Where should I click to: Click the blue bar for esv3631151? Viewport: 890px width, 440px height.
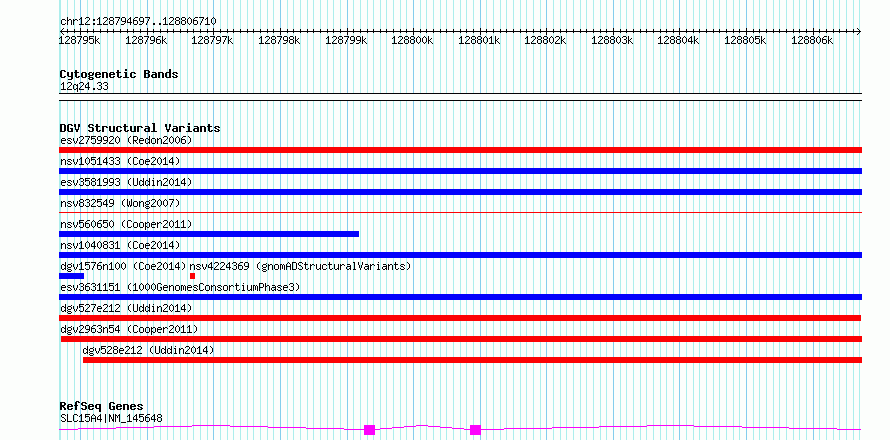click(460, 297)
